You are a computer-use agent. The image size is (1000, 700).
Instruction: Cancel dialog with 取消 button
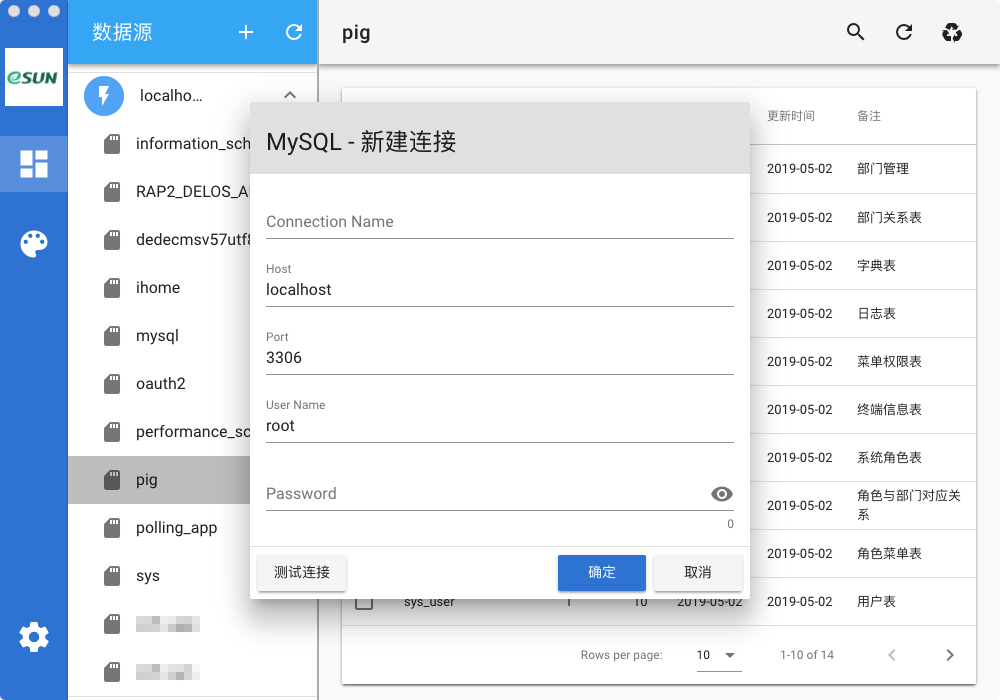coord(698,572)
